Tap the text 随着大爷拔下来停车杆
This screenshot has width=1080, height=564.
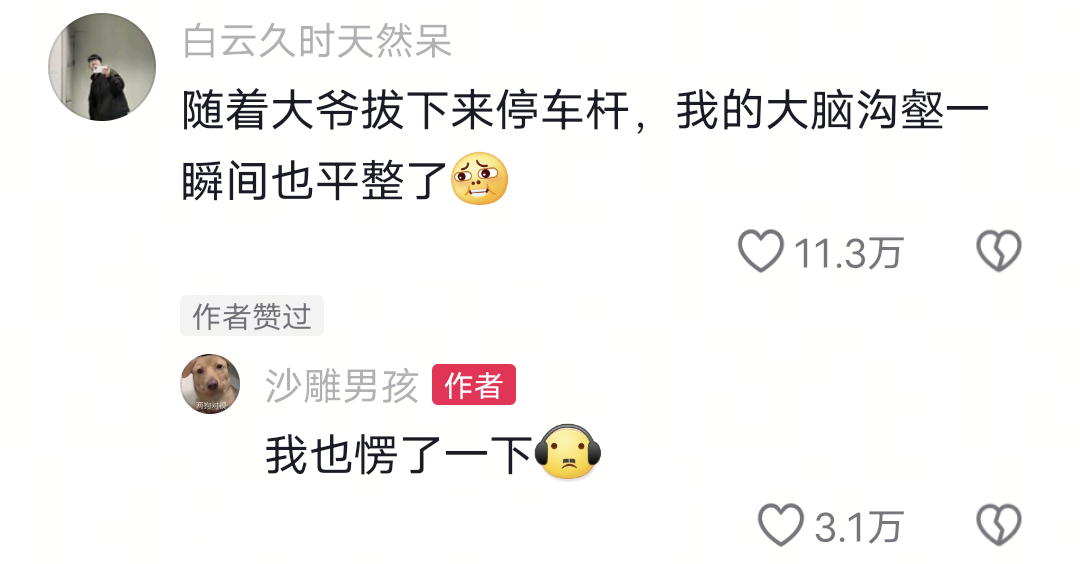[x=406, y=112]
